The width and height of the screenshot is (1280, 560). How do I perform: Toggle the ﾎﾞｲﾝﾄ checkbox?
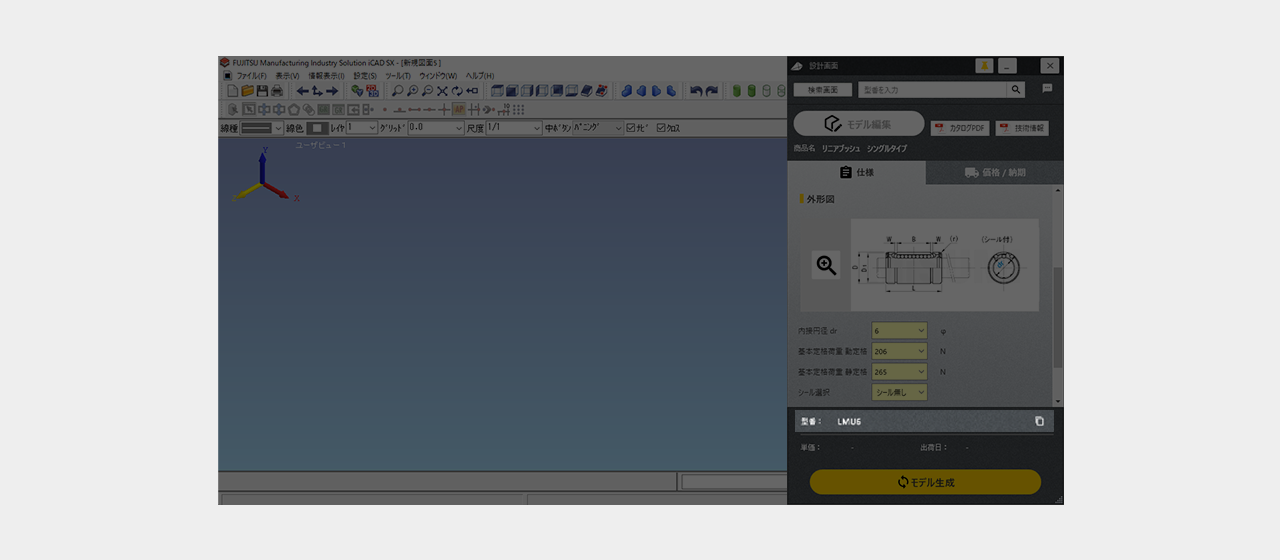coord(631,128)
